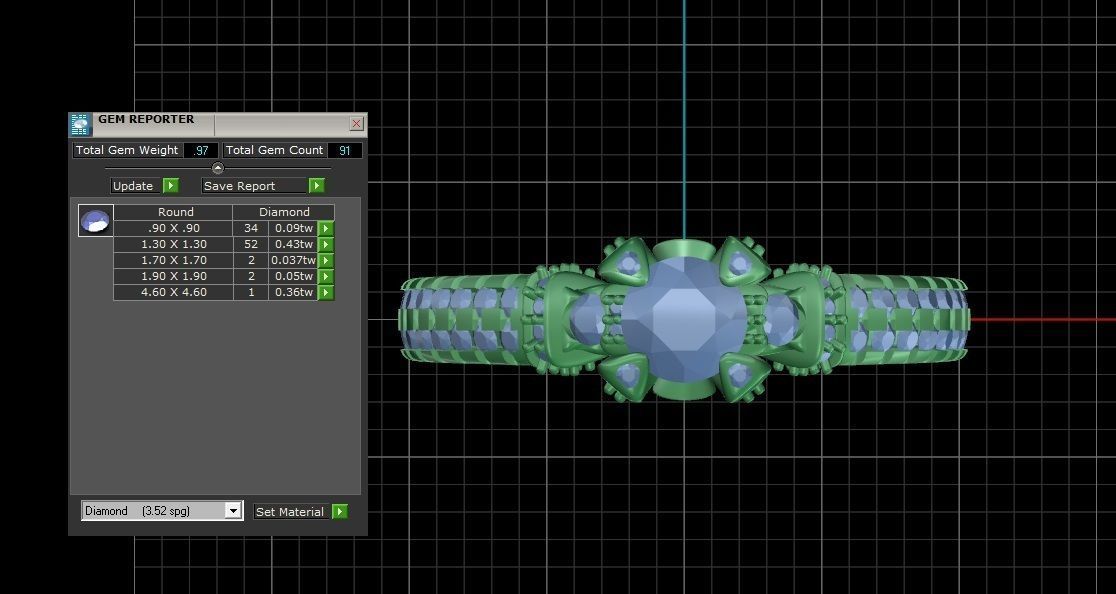Click green arrow for 1.90 X 1.90 row
The width and height of the screenshot is (1116, 594).
(x=325, y=276)
